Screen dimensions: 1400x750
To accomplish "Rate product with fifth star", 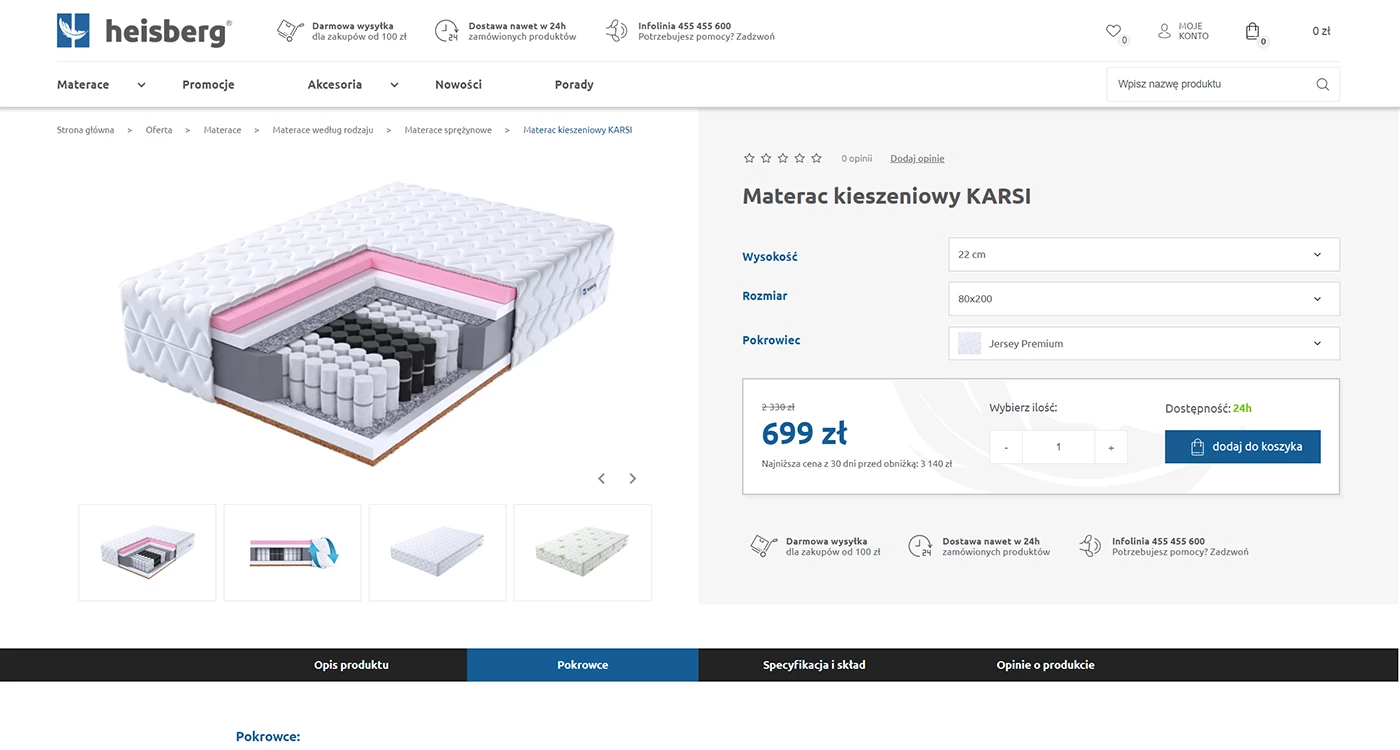I will [816, 158].
